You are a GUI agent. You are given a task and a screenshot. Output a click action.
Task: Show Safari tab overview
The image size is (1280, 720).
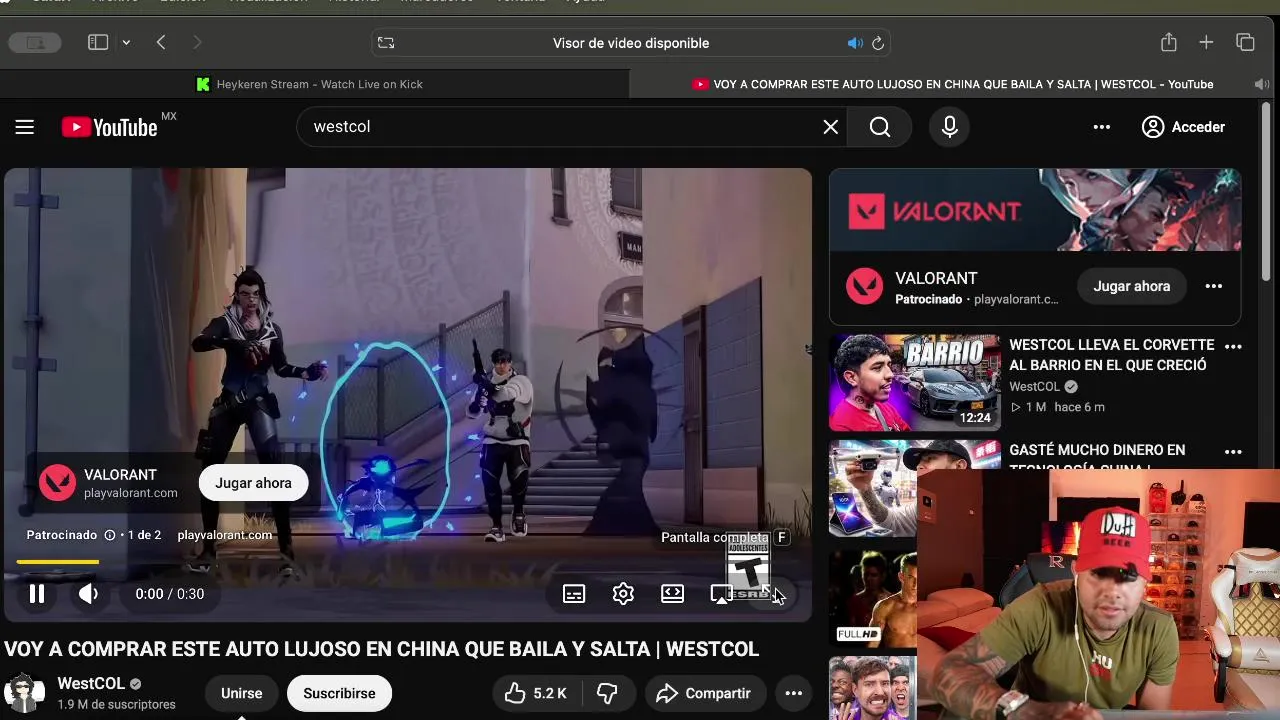click(x=1245, y=43)
